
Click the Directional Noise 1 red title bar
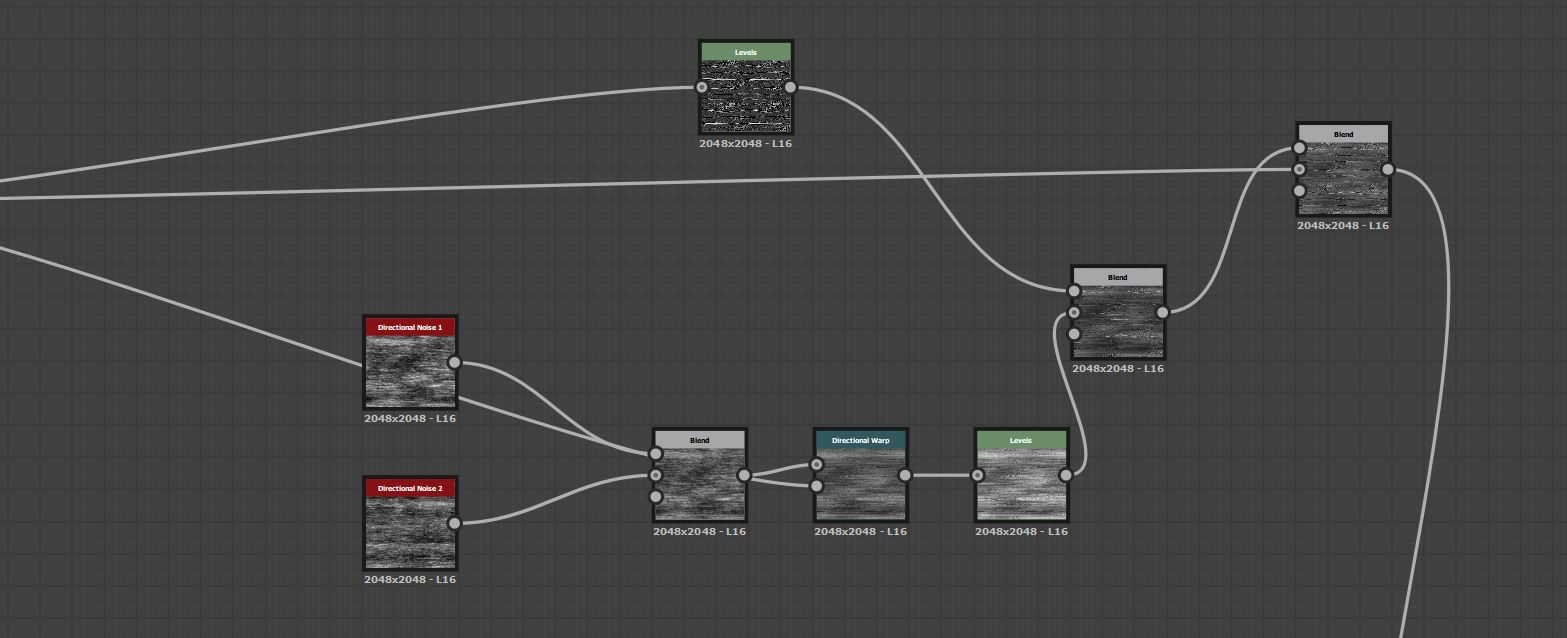[x=410, y=327]
